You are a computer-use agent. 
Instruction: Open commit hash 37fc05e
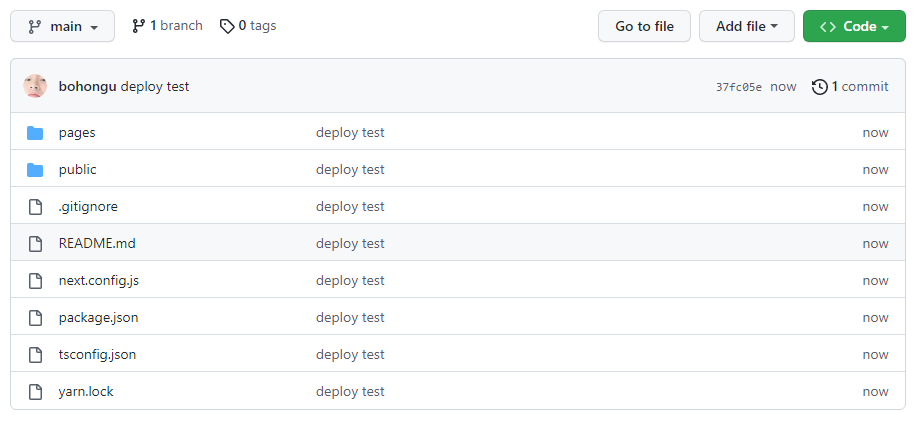[x=739, y=87]
